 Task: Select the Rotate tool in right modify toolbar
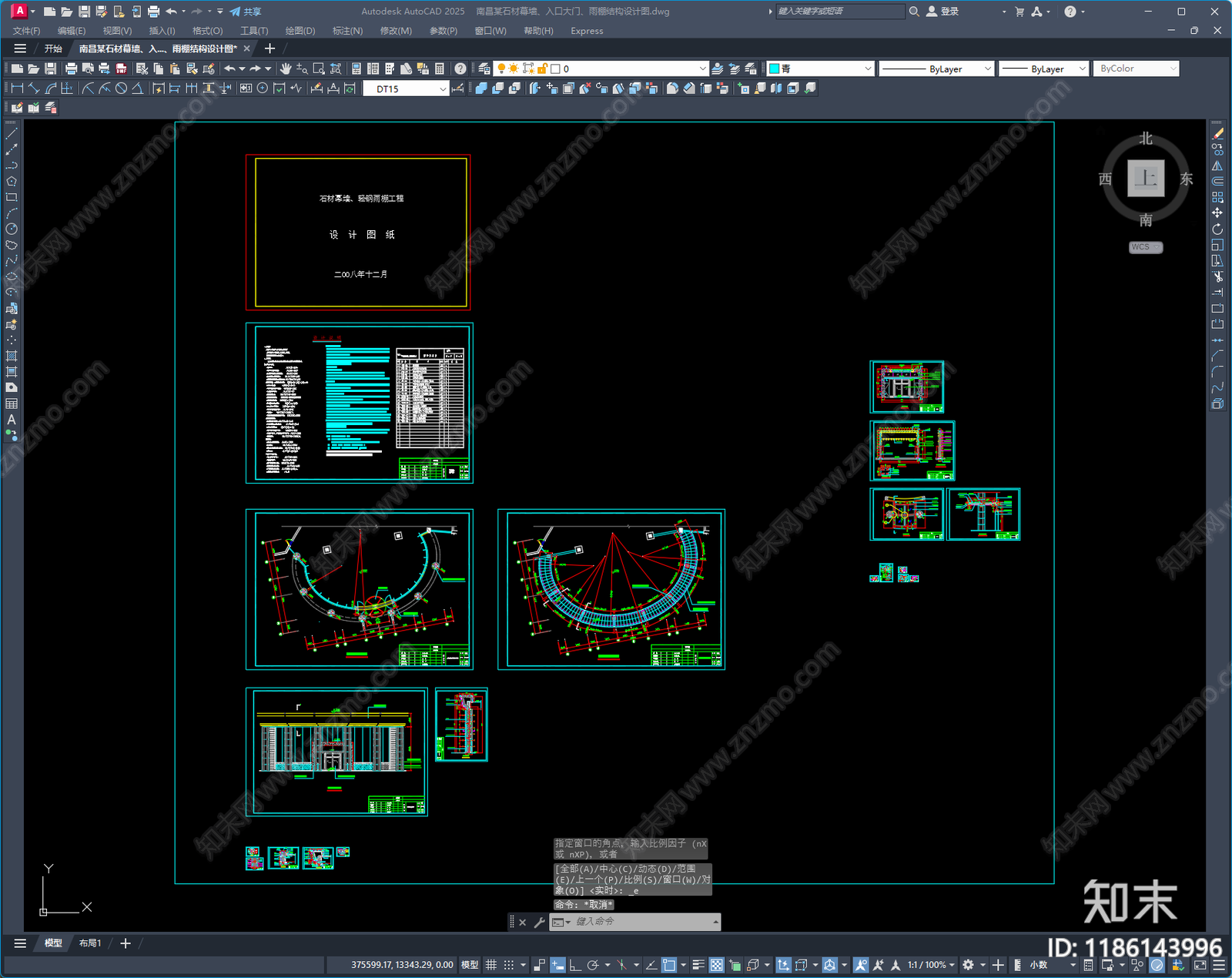(1217, 229)
